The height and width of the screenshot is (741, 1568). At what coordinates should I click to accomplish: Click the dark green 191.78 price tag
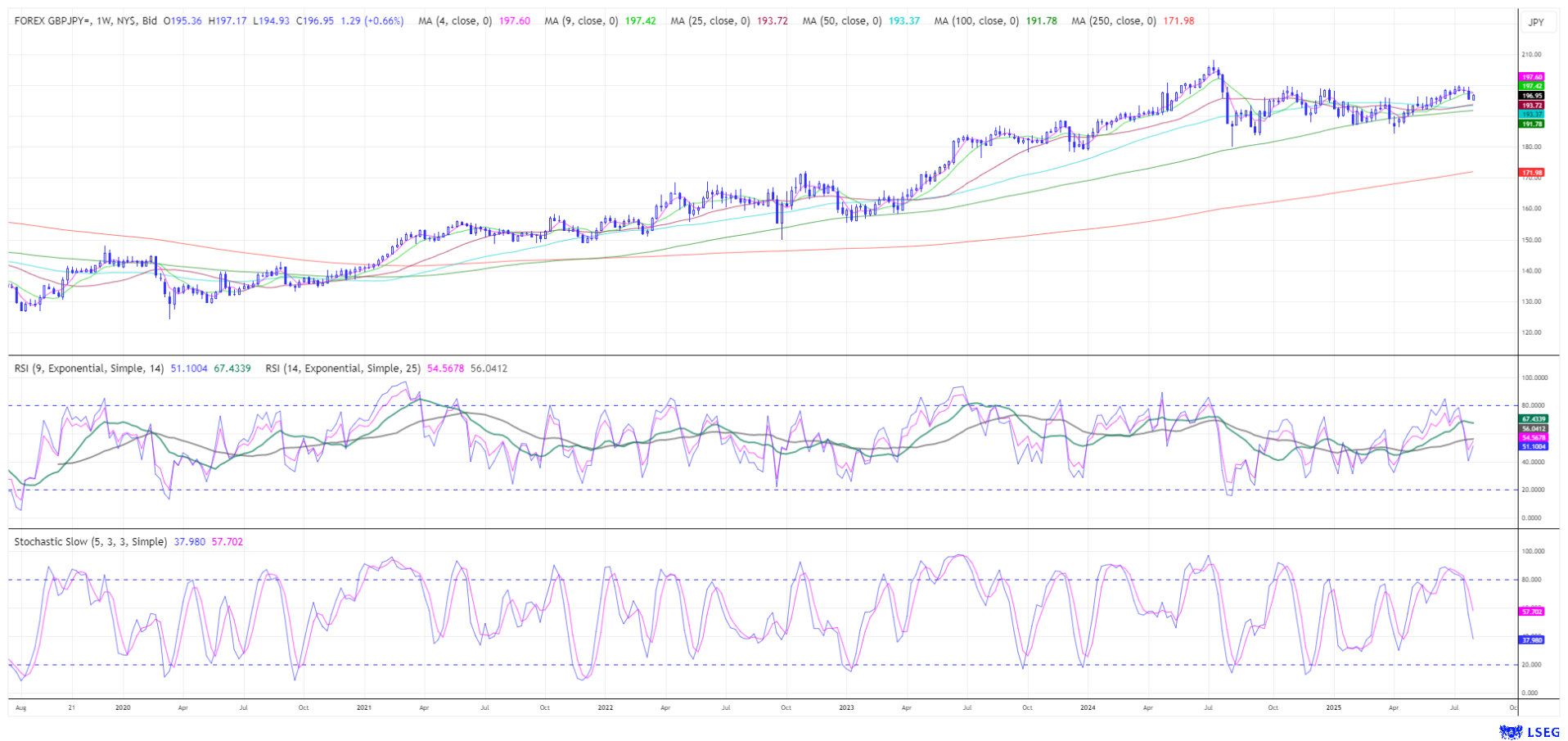1531,124
